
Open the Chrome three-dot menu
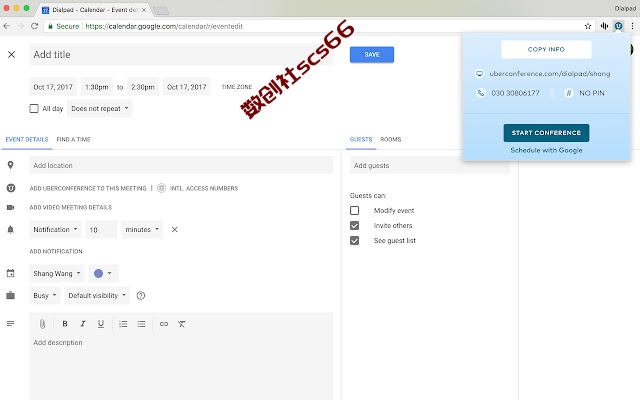click(x=632, y=26)
